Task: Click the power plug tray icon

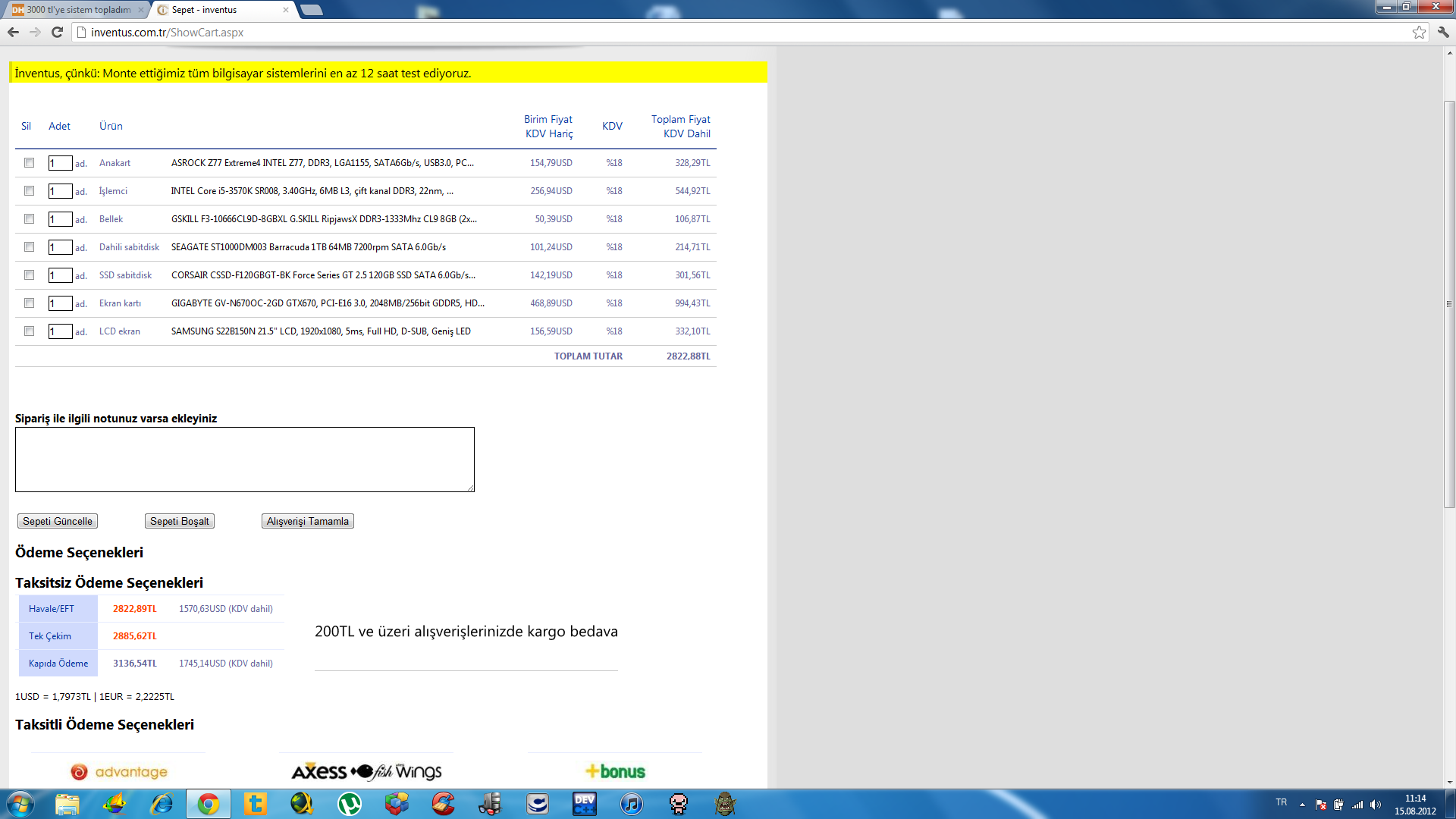Action: (x=1339, y=805)
